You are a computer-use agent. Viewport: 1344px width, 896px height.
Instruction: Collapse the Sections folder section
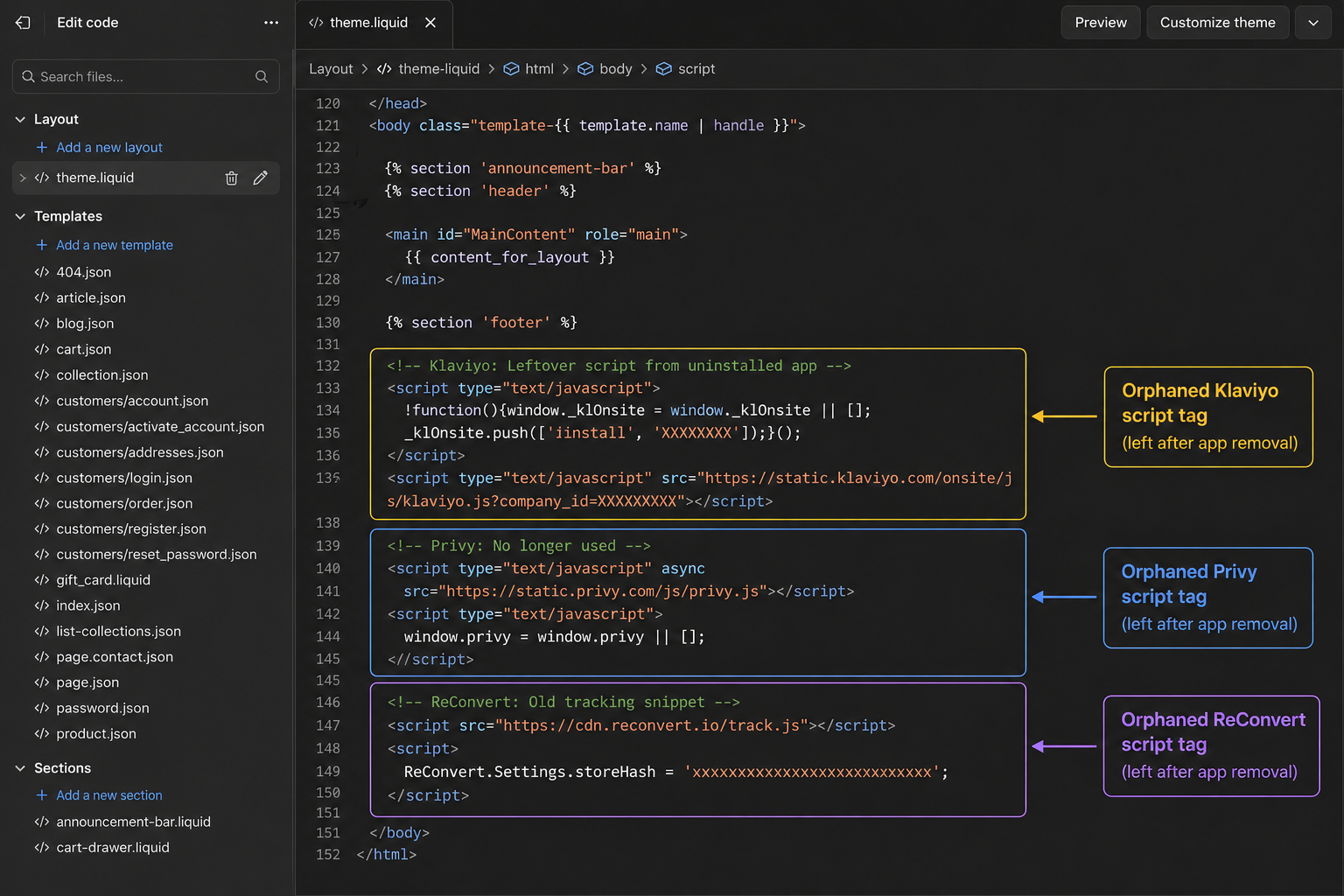click(x=20, y=768)
